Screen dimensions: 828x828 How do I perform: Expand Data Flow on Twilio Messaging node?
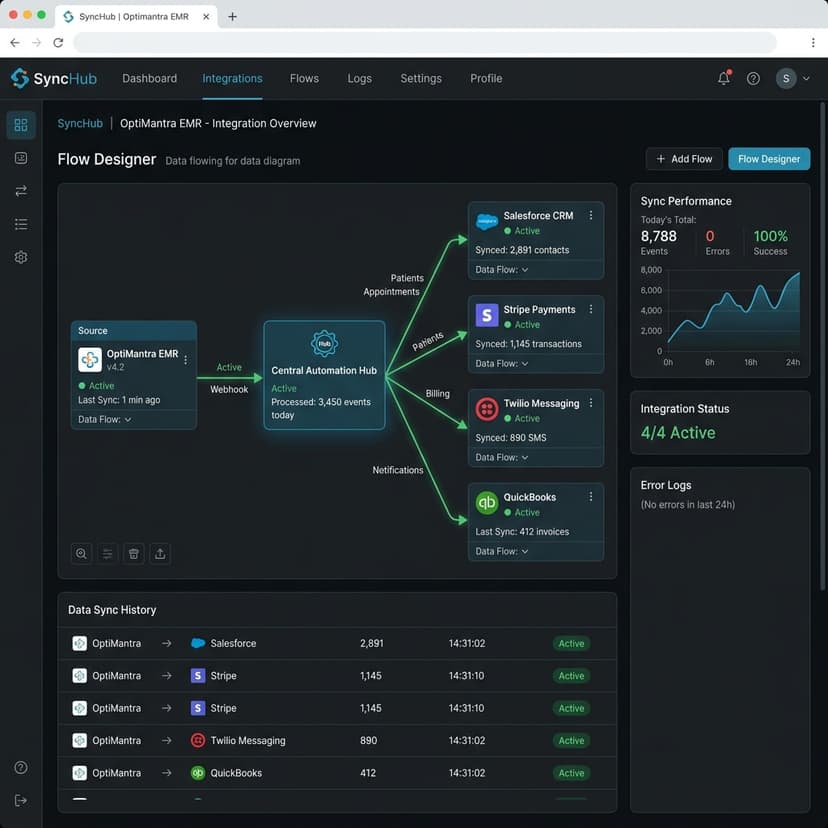(502, 457)
